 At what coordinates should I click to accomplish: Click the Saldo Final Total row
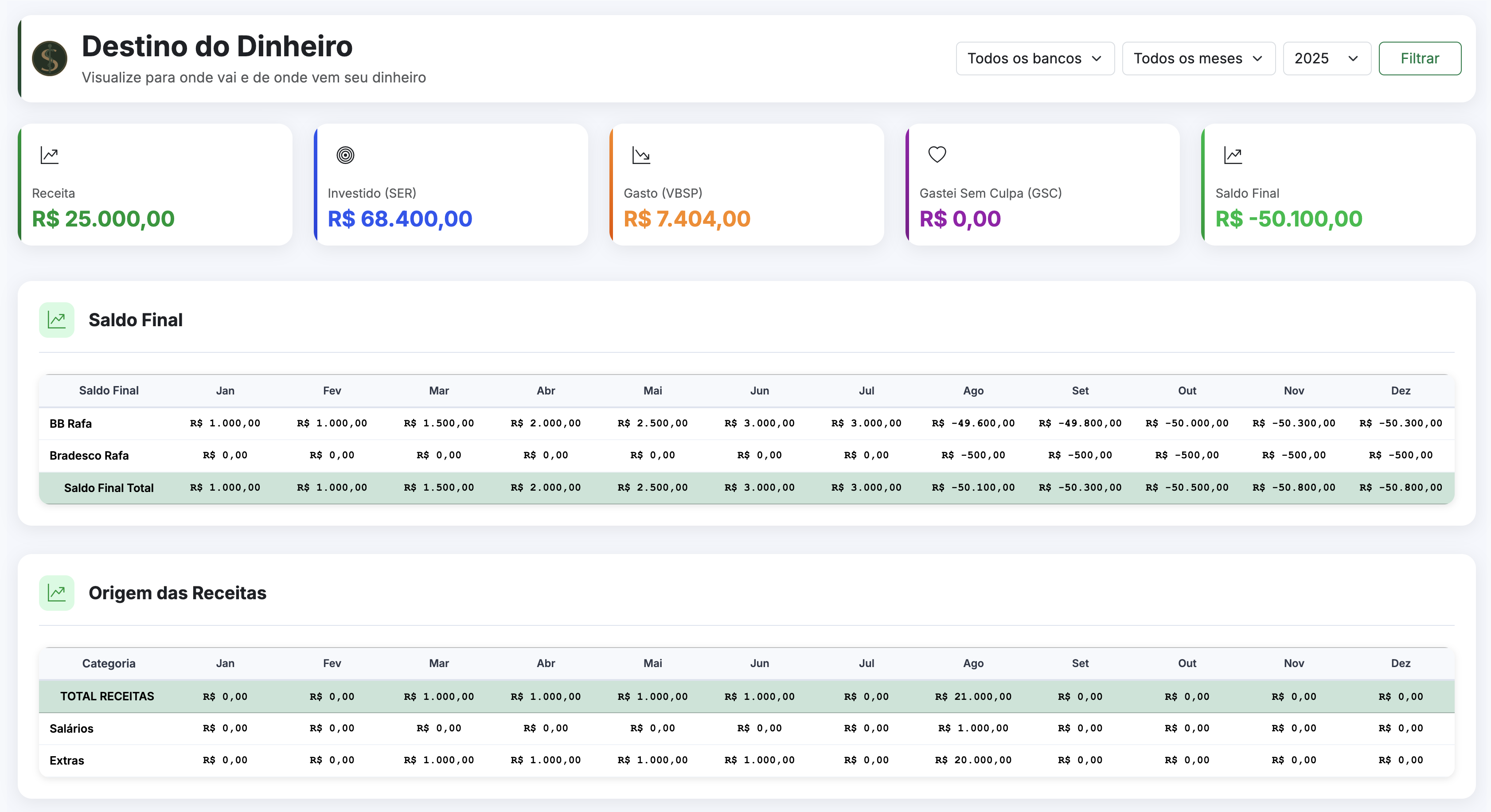click(x=109, y=487)
